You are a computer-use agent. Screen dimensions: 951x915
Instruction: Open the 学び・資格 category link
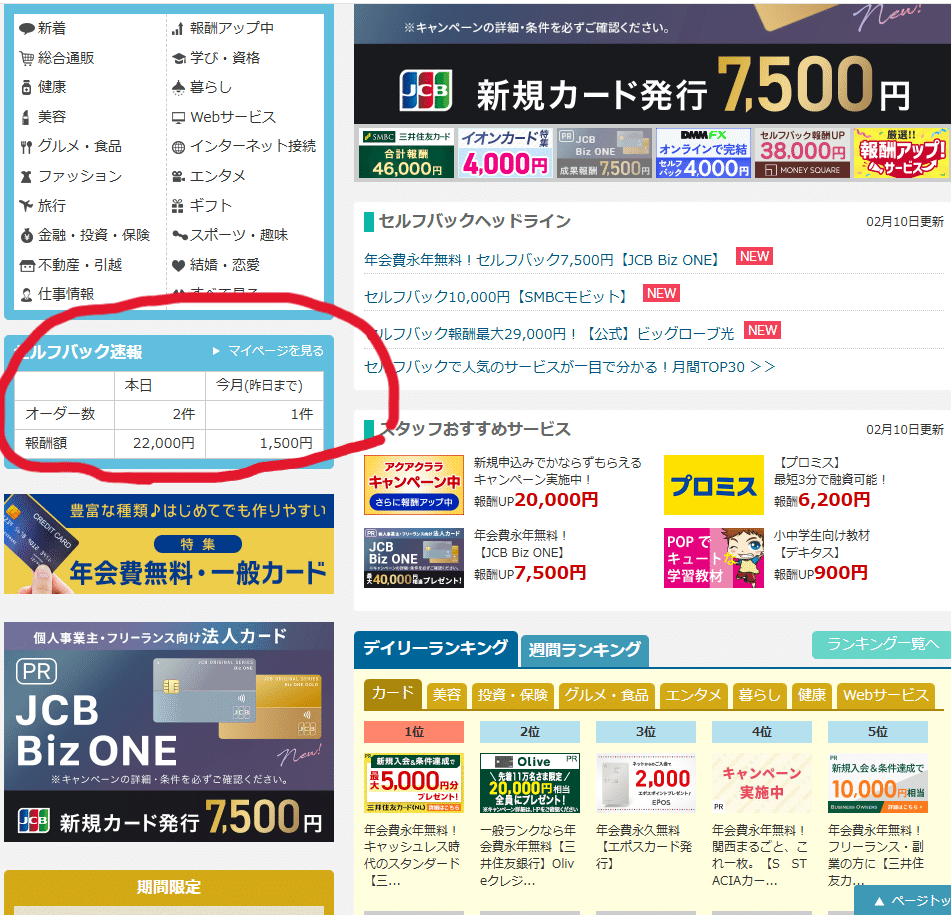pyautogui.click(x=225, y=58)
